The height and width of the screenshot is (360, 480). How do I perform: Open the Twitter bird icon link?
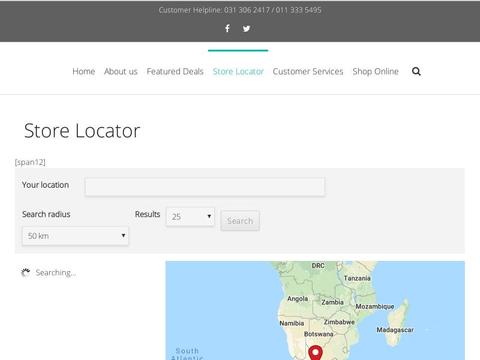[246, 29]
